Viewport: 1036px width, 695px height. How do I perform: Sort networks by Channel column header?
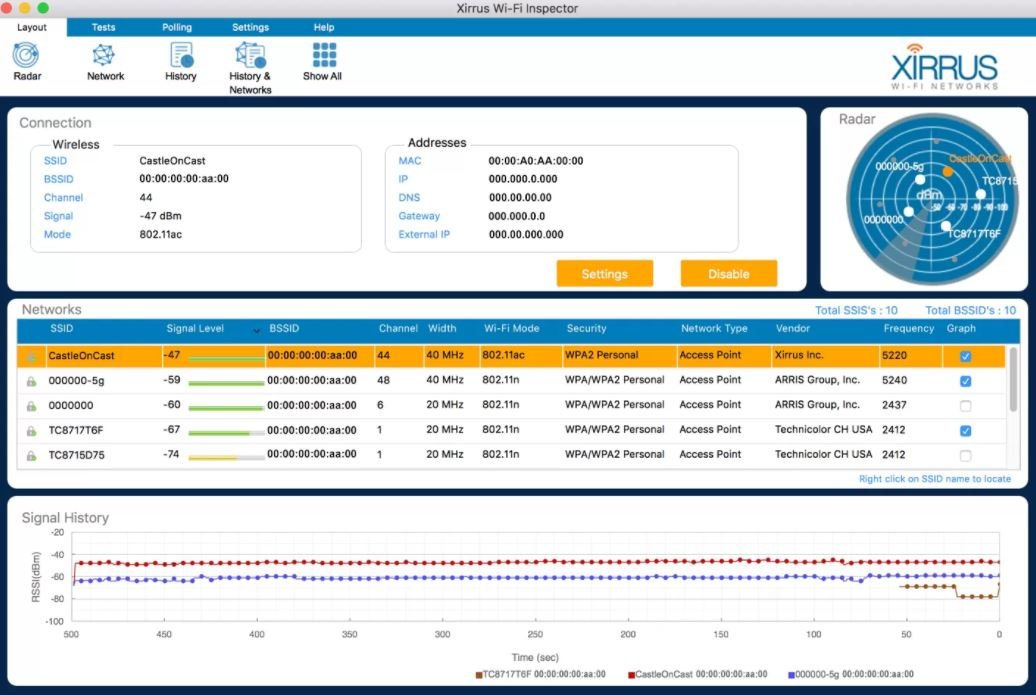398,328
